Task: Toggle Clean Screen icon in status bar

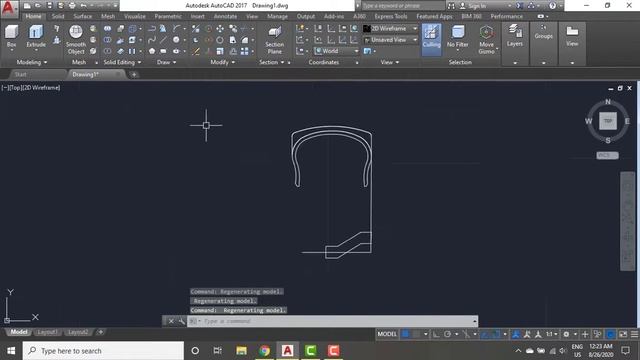Action: (623, 334)
